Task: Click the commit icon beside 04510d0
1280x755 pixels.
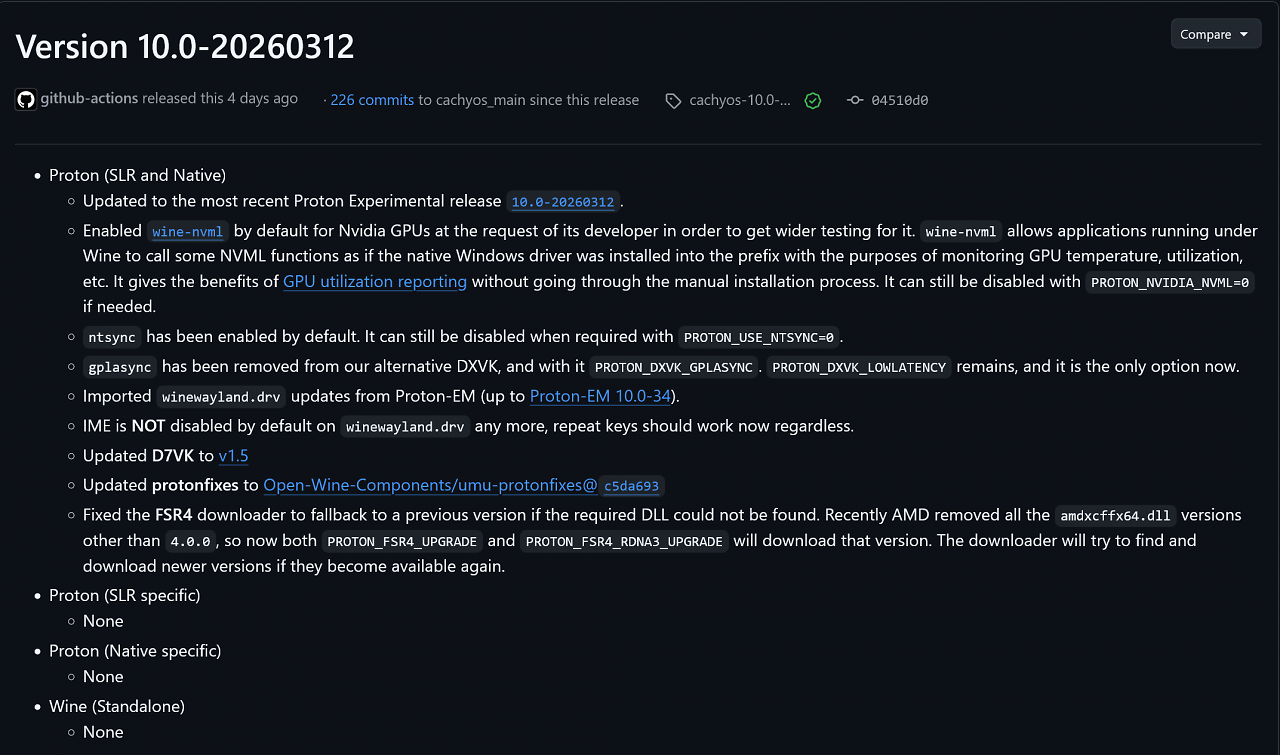Action: coord(855,100)
